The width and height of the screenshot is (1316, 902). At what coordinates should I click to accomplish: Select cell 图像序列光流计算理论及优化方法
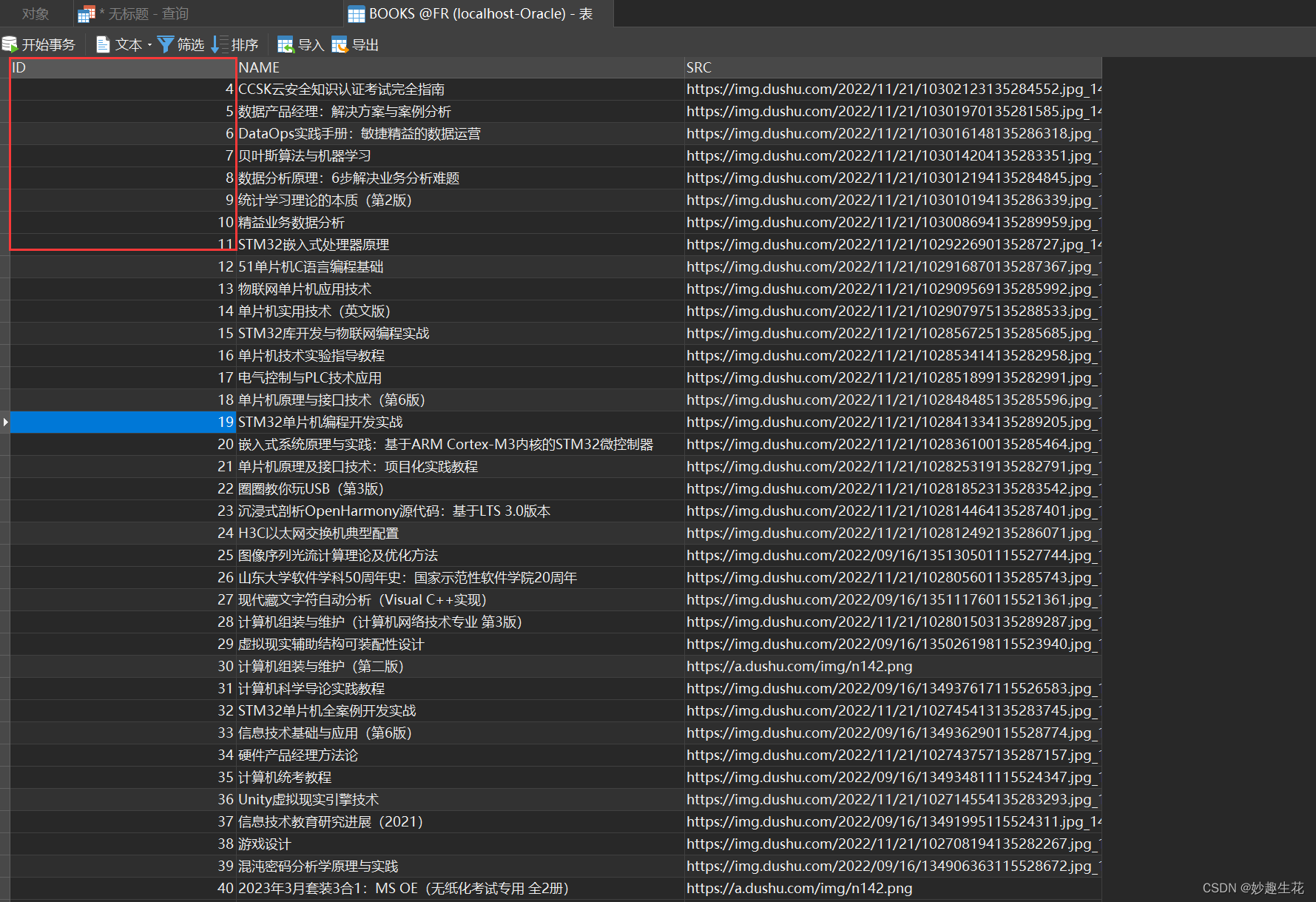[x=460, y=555]
